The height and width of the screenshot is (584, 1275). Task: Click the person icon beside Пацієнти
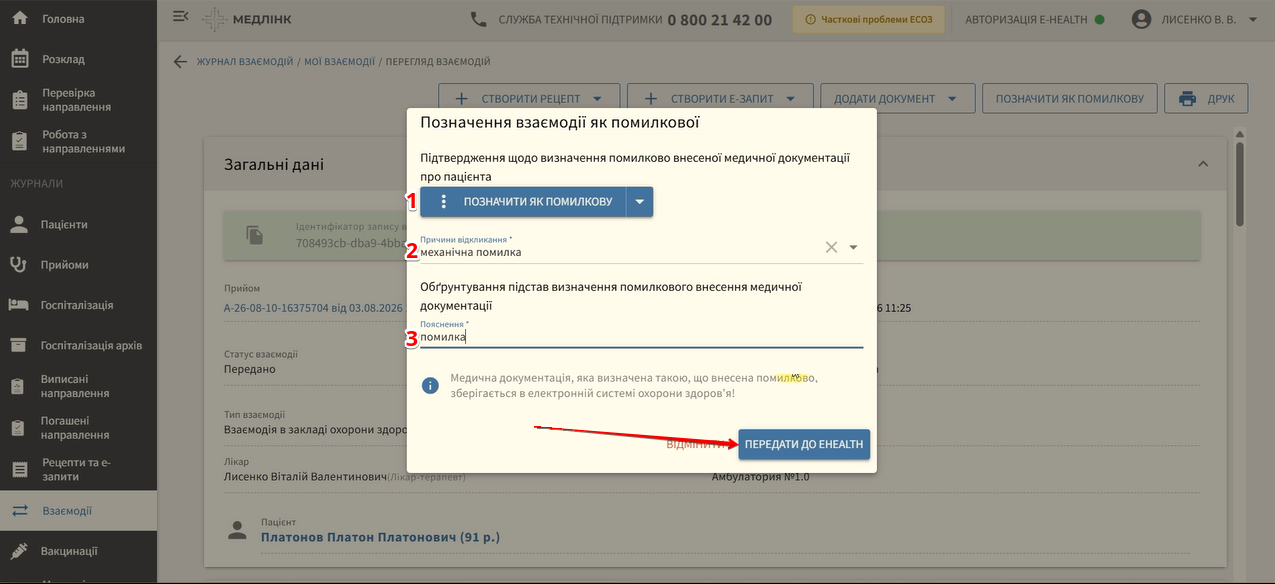(x=19, y=224)
